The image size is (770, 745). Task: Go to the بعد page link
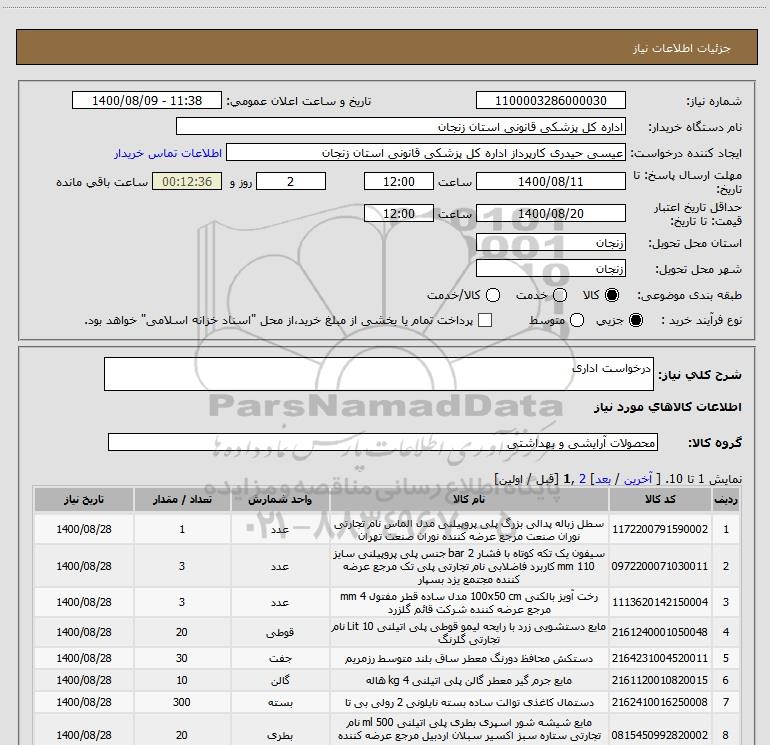[x=603, y=479]
